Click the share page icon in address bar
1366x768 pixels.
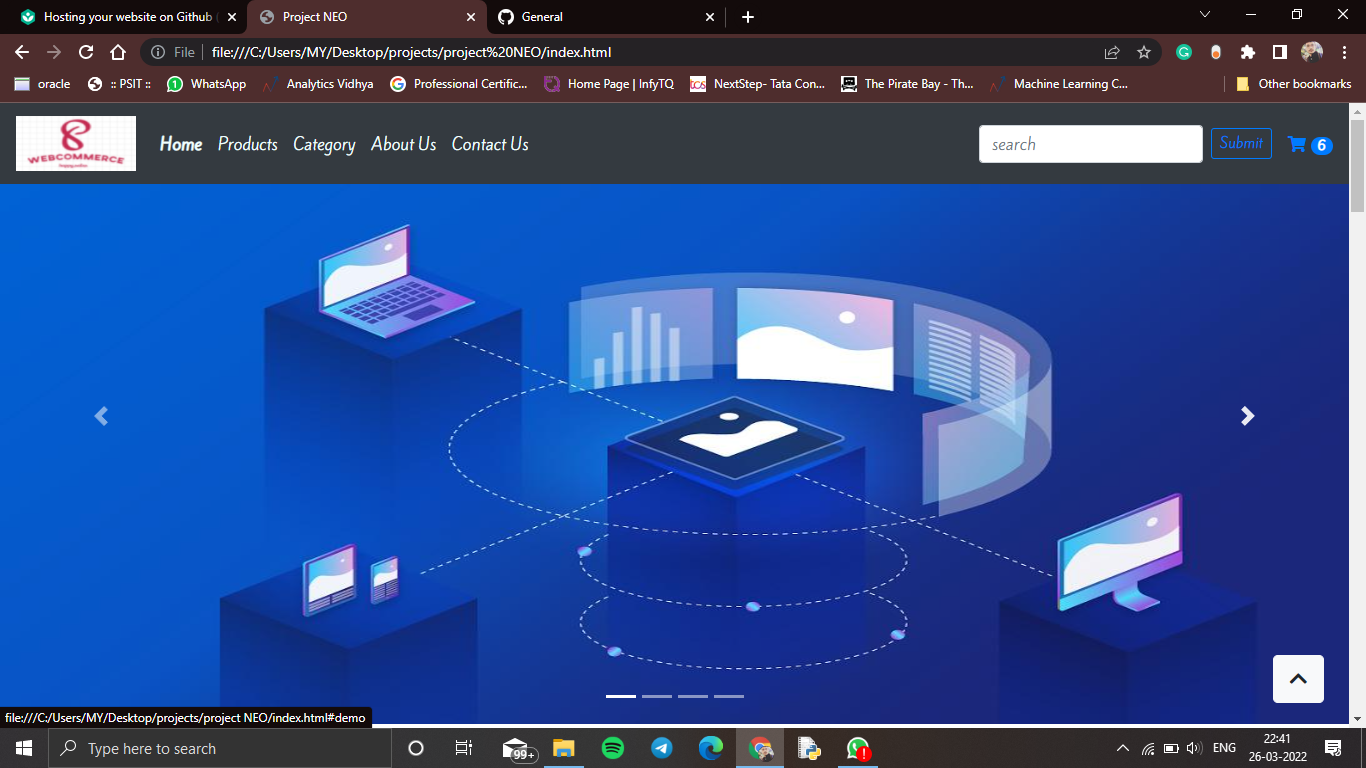[1112, 52]
